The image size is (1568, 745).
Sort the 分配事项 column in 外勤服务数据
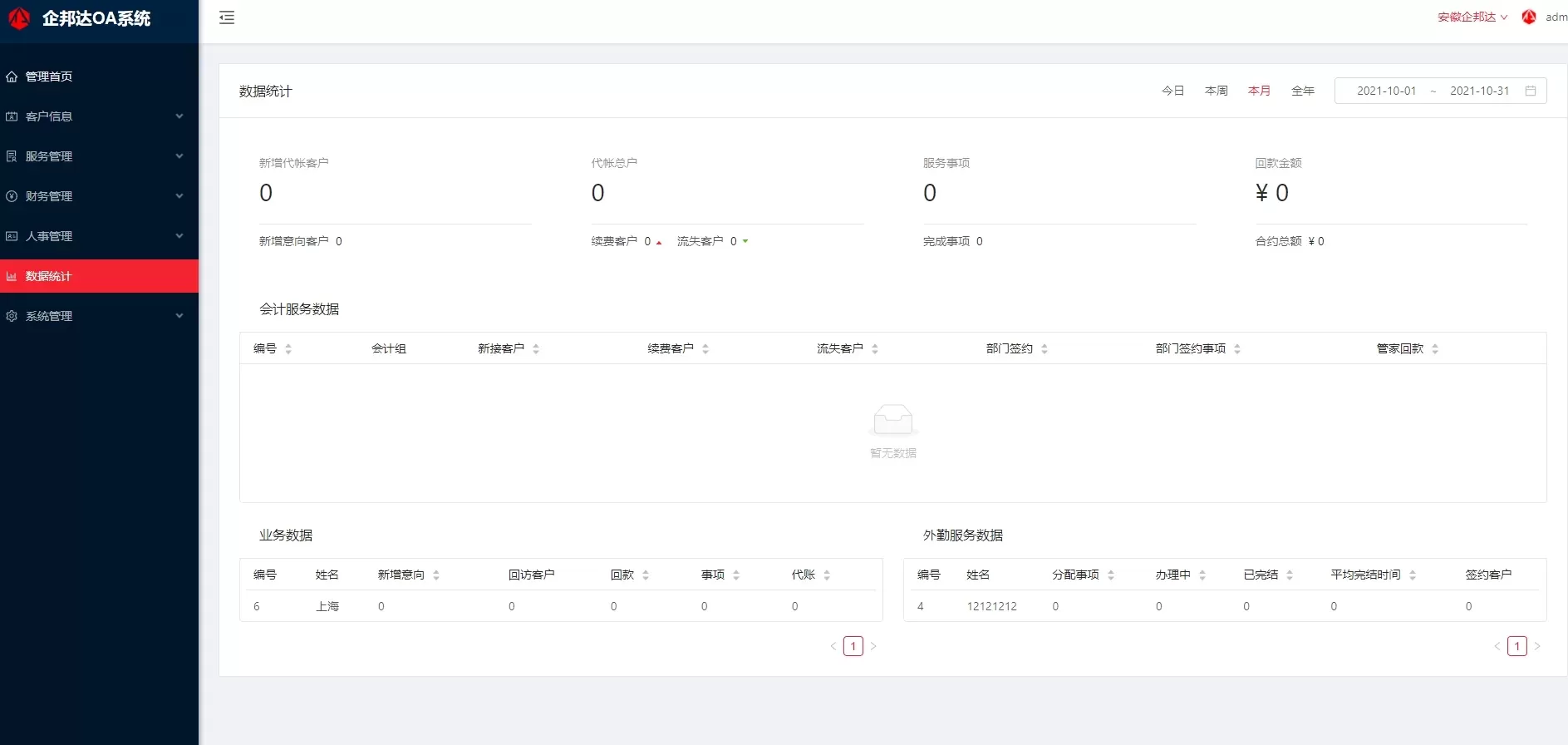(x=1111, y=575)
